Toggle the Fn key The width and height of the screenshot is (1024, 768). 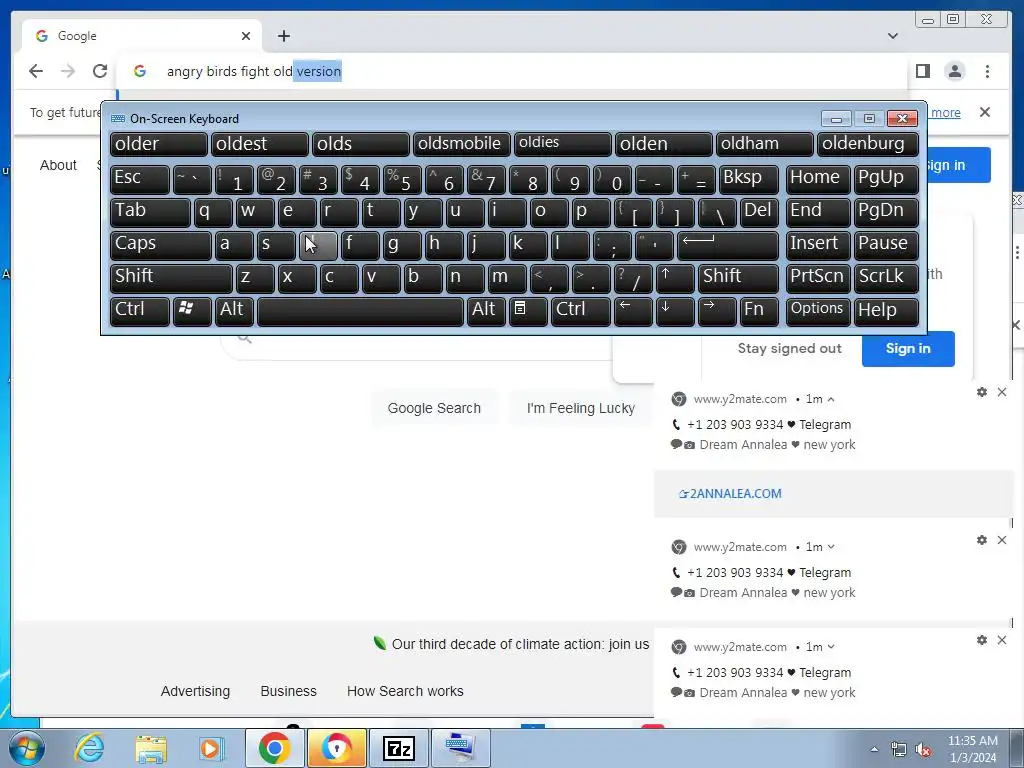pos(760,311)
